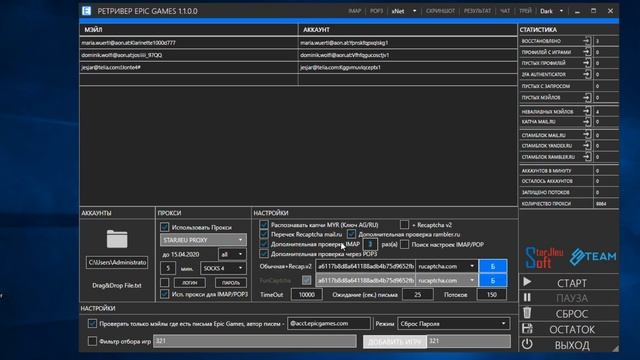Enable the + Recaptcha v2 checkbox
Viewport: 640px width, 360px height.
404,224
